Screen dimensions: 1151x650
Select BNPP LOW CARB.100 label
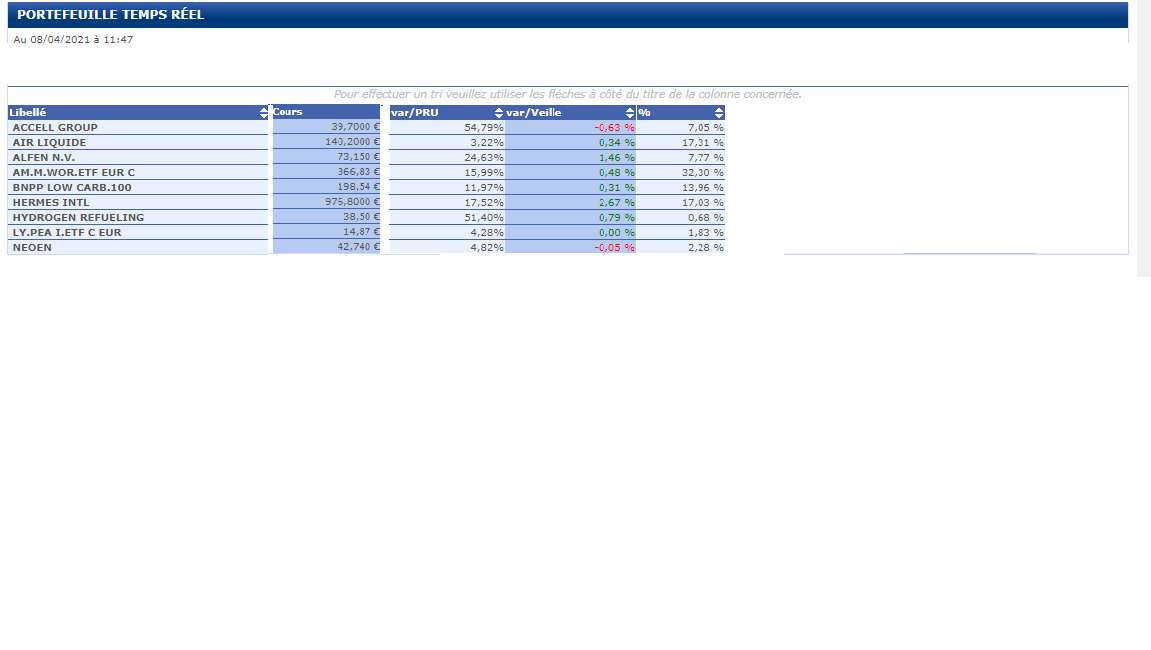tap(72, 187)
